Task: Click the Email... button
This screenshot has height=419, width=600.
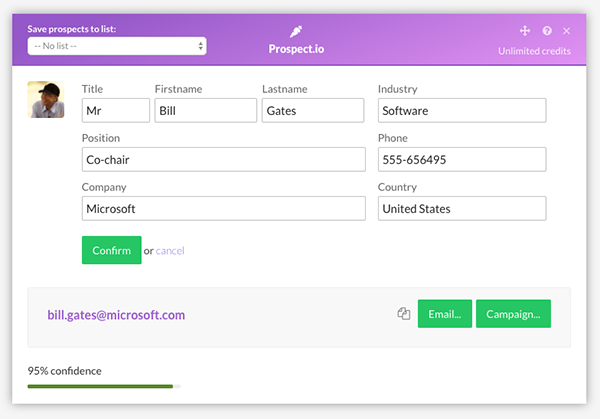Action: 445,314
